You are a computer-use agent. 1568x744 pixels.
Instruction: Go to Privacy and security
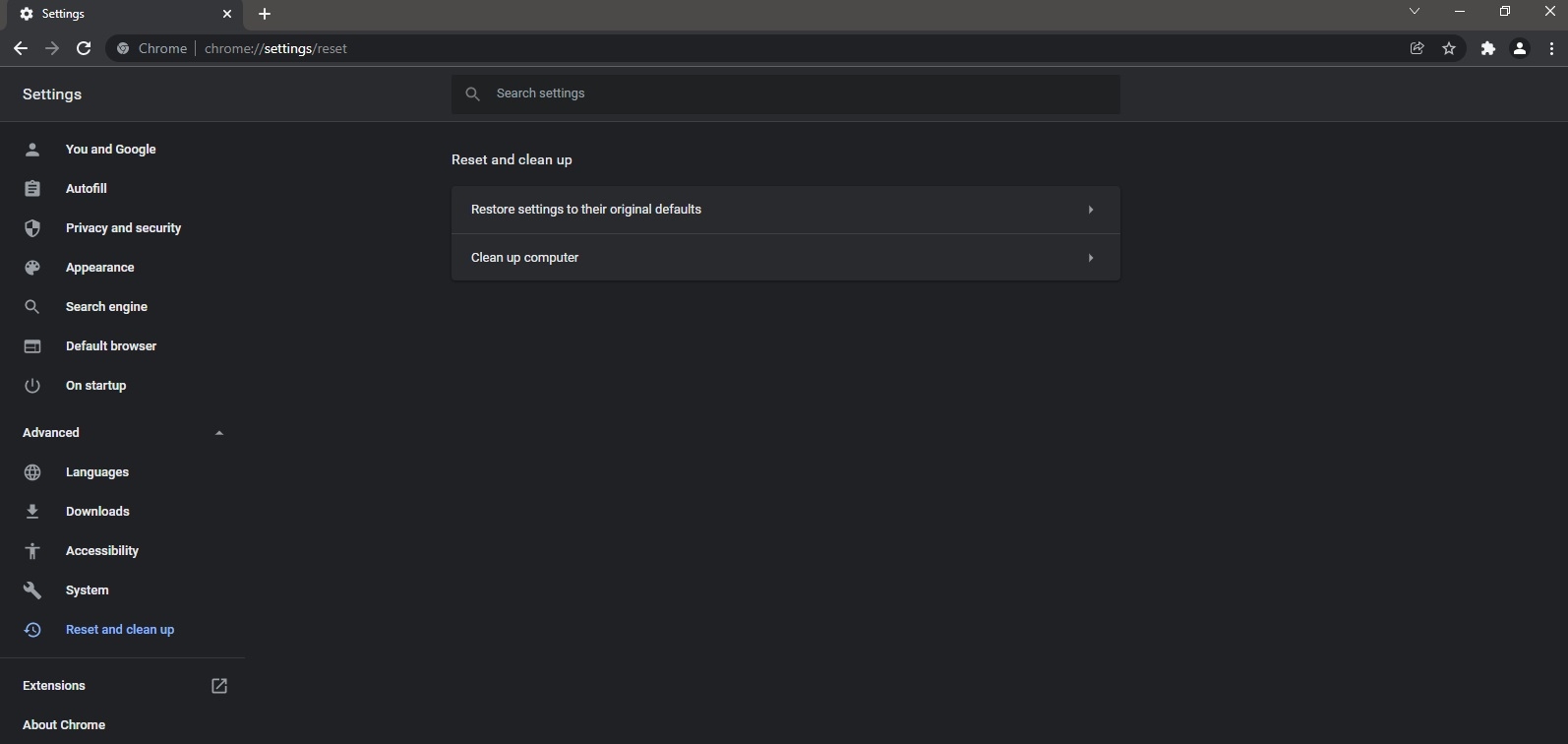[123, 228]
